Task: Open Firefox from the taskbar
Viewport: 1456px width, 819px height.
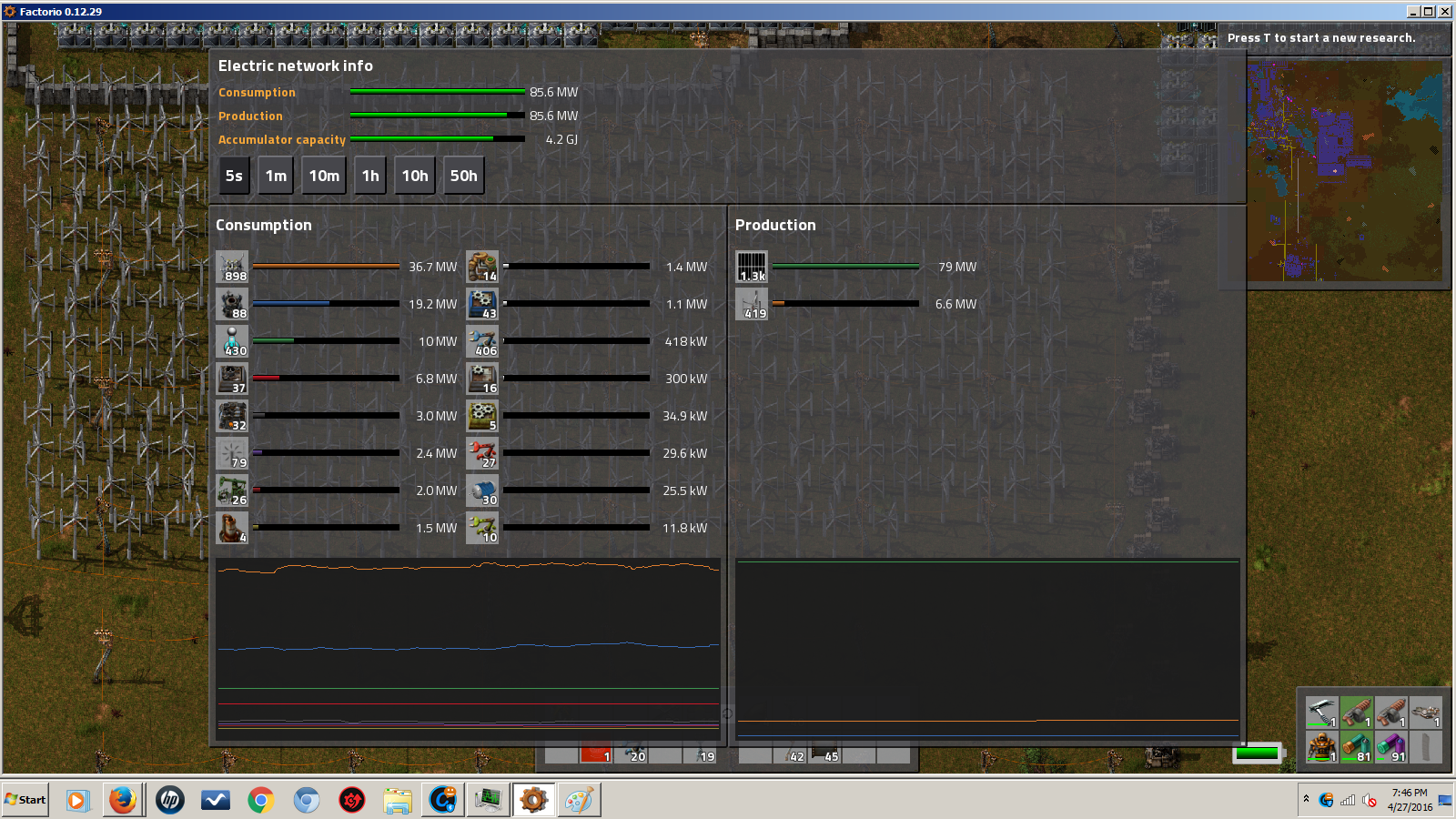Action: click(123, 800)
